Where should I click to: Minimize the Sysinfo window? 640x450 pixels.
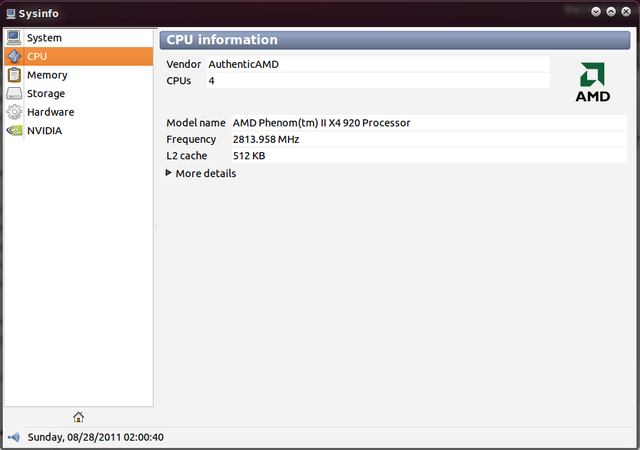[x=596, y=12]
